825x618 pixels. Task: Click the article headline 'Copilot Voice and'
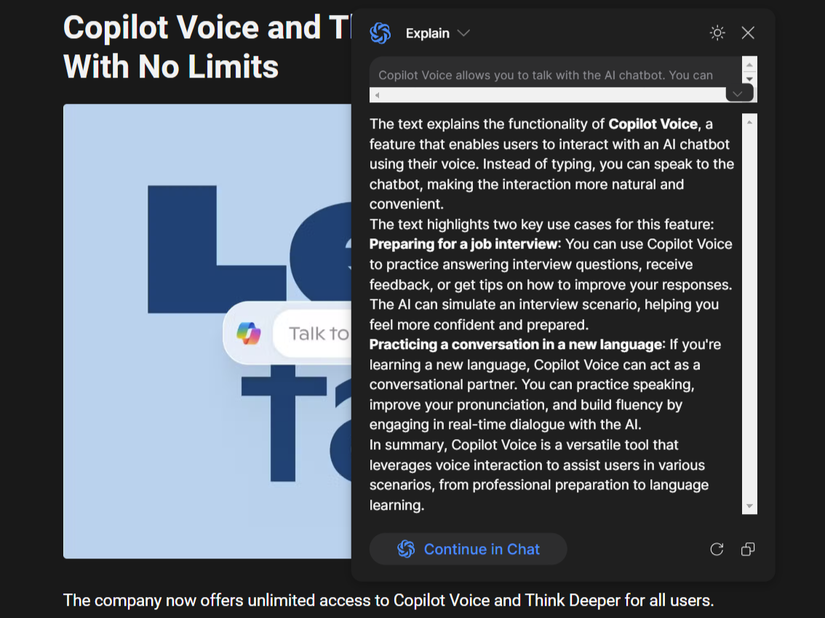(192, 27)
